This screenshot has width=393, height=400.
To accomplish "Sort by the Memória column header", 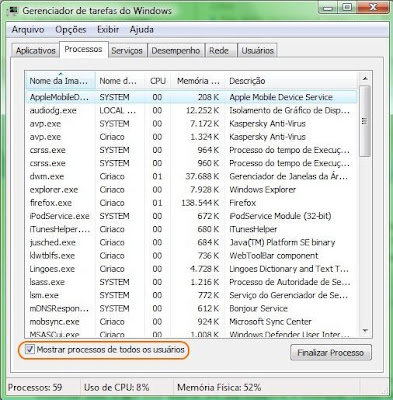I will point(198,81).
